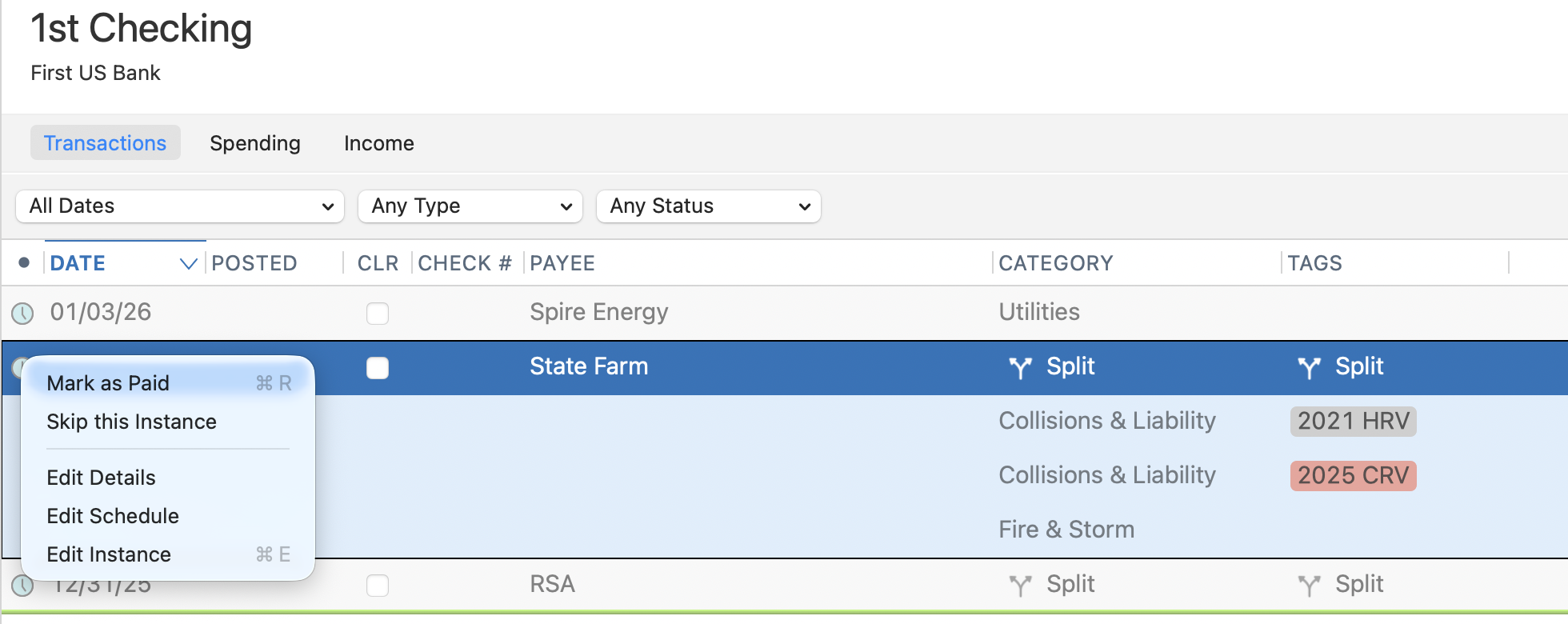Open the All Dates filter dropdown
The height and width of the screenshot is (624, 1568).
[180, 206]
